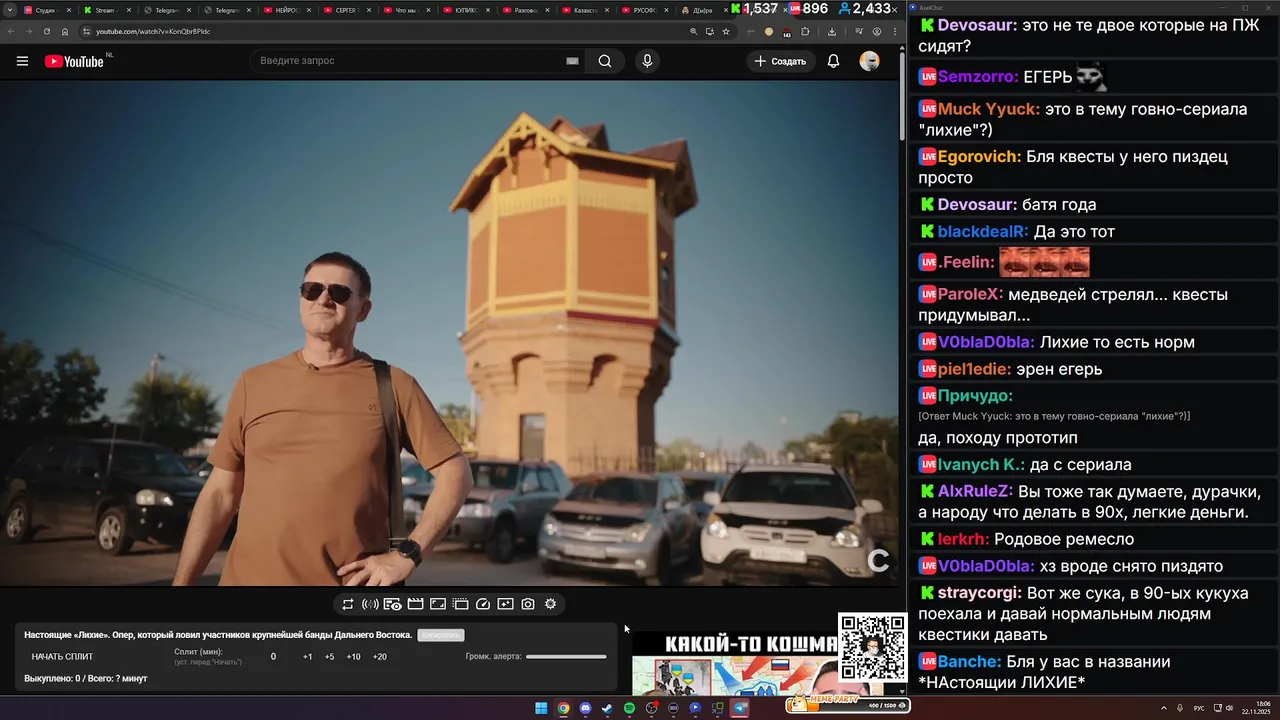This screenshot has width=1280, height=720.
Task: Switch to the НЕЙРОС browser tab
Action: [x=287, y=10]
